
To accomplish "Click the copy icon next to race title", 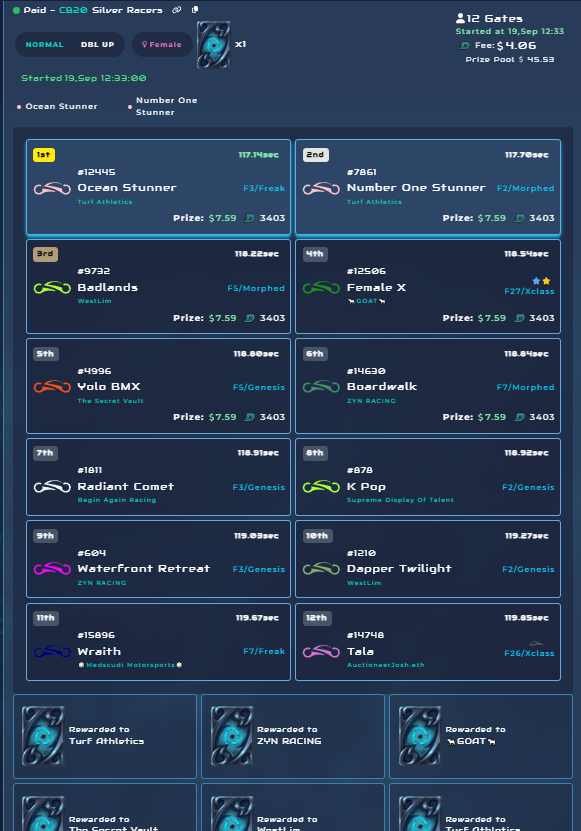I will 195,10.
